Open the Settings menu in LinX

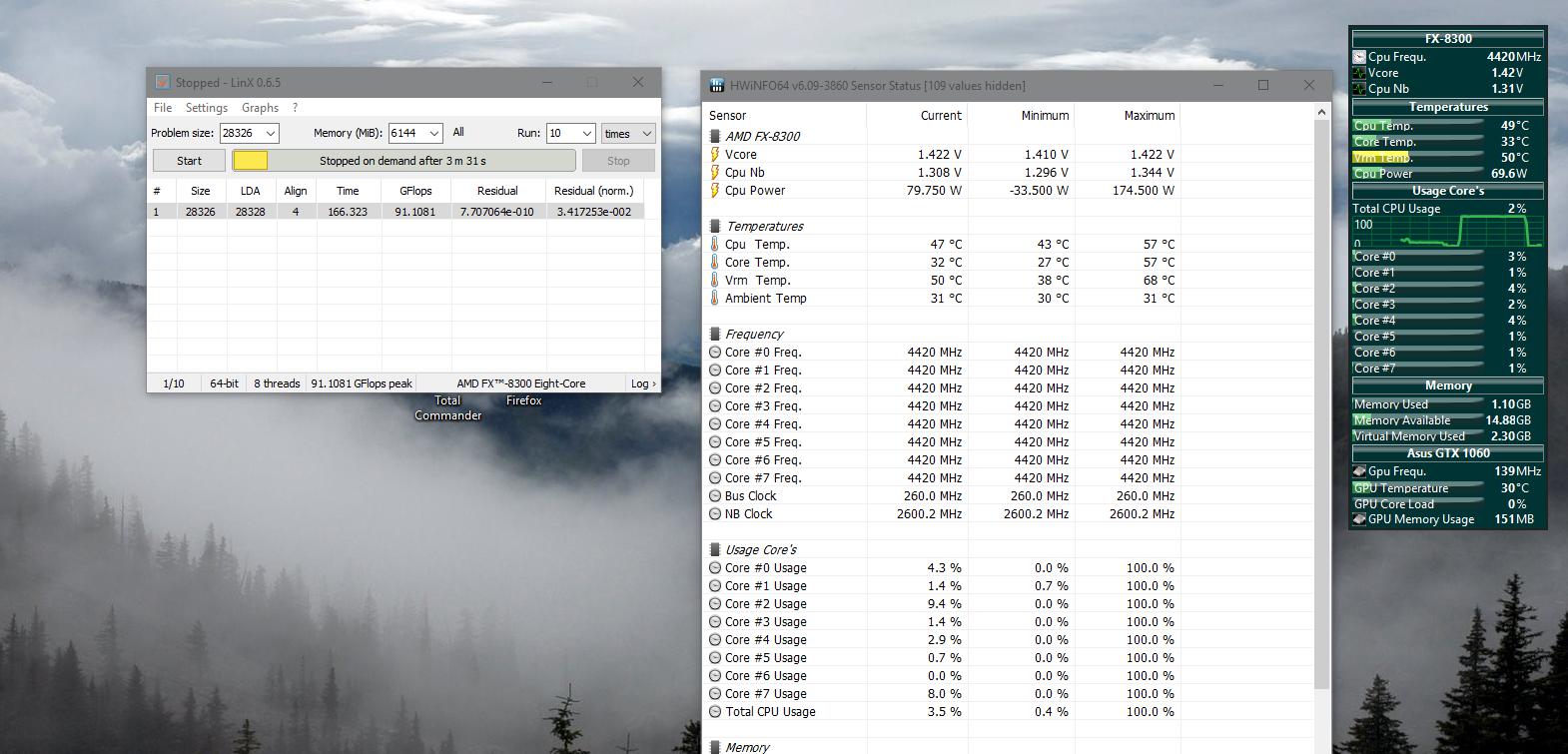point(207,108)
